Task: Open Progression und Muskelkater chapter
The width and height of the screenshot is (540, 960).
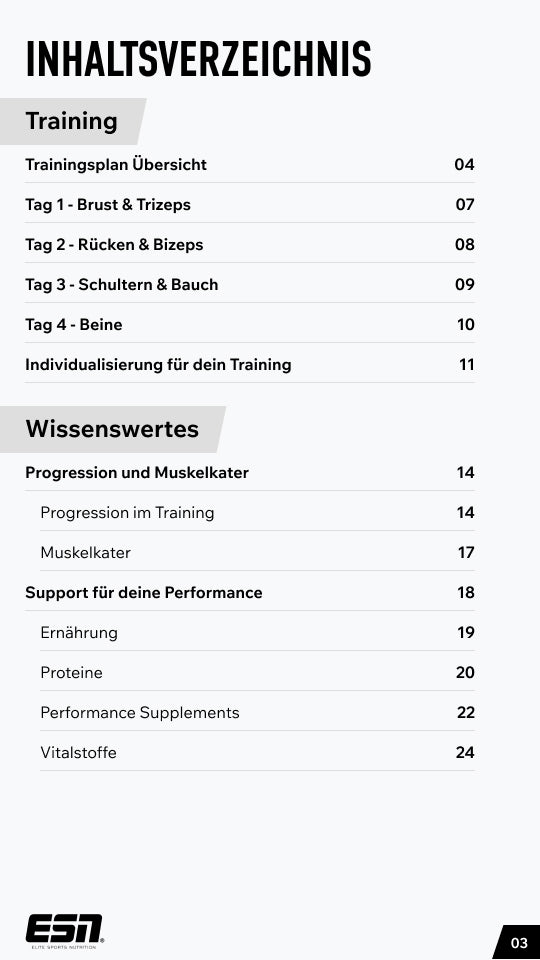Action: (x=250, y=473)
